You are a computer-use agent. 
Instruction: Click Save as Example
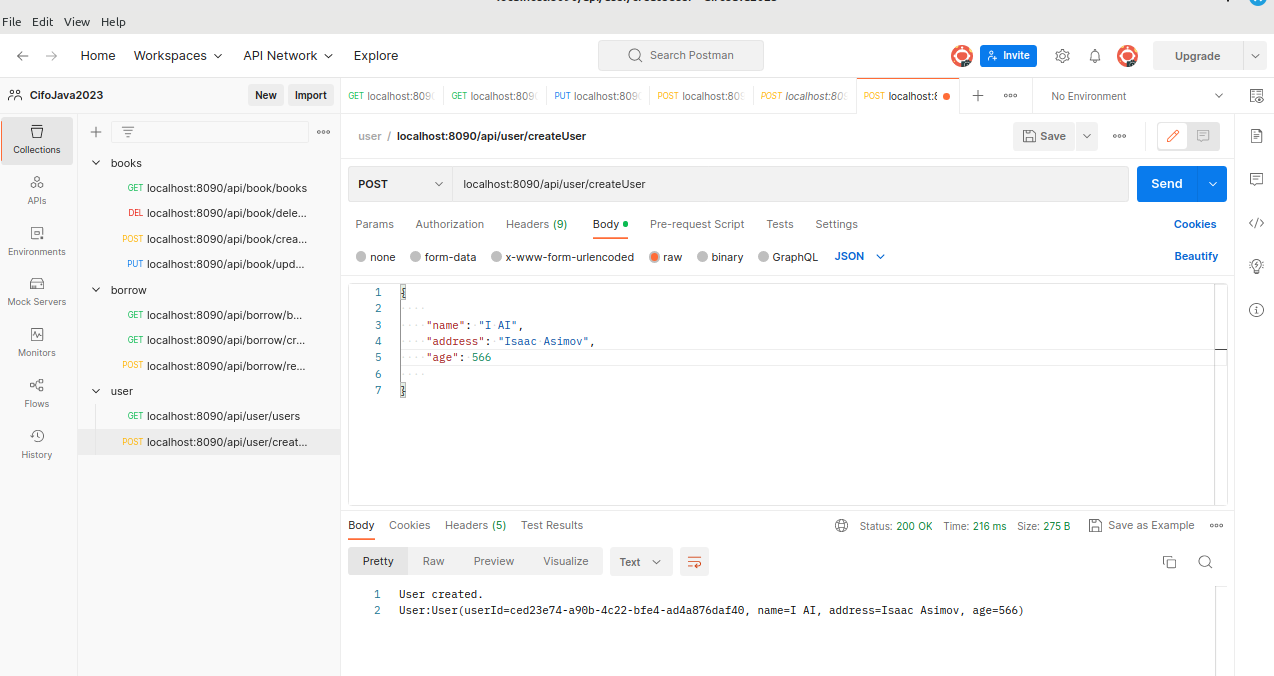1141,525
